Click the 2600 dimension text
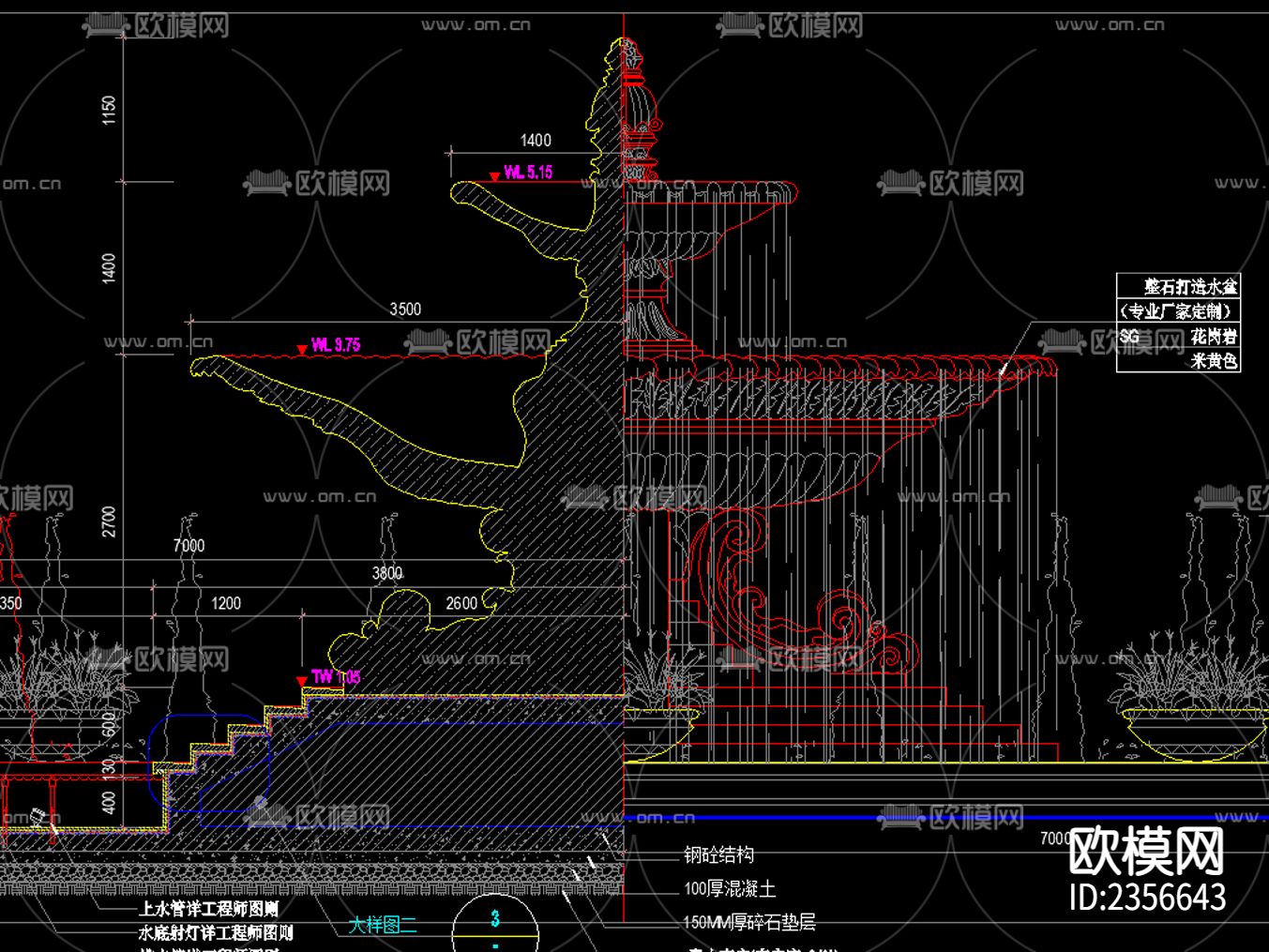This screenshot has height=952, width=1269. tap(461, 603)
